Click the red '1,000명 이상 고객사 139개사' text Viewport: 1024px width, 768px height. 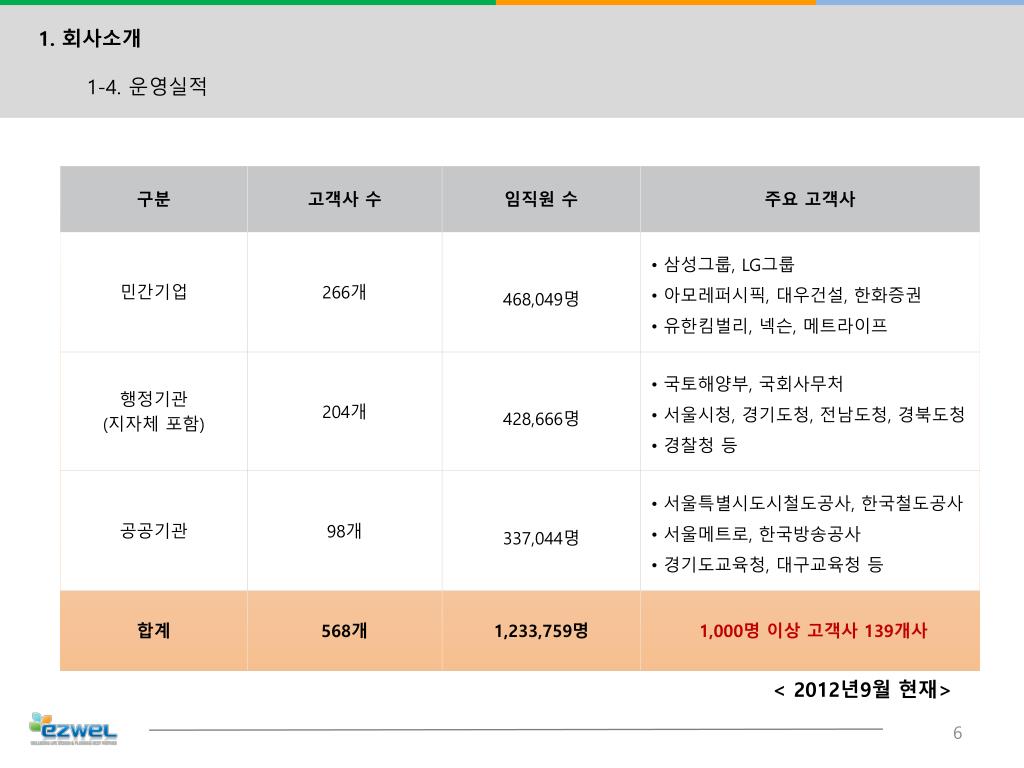[813, 631]
